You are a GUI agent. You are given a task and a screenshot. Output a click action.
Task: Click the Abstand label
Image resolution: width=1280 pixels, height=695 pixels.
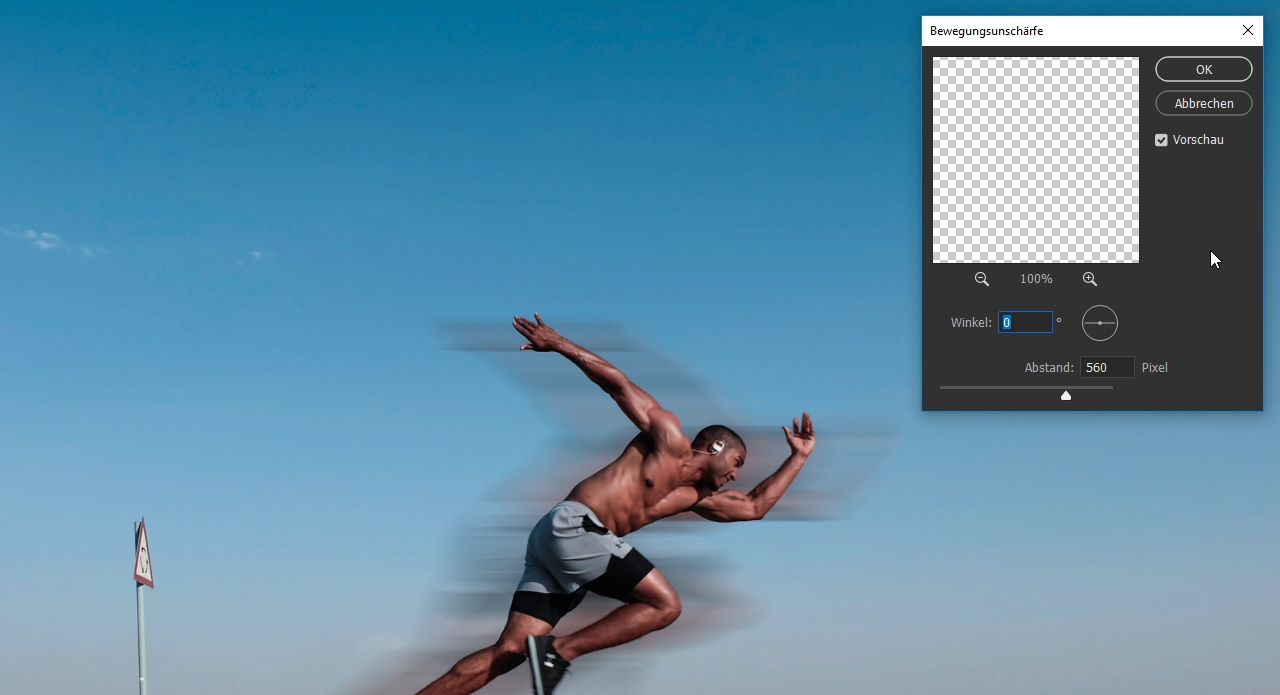click(x=1049, y=368)
